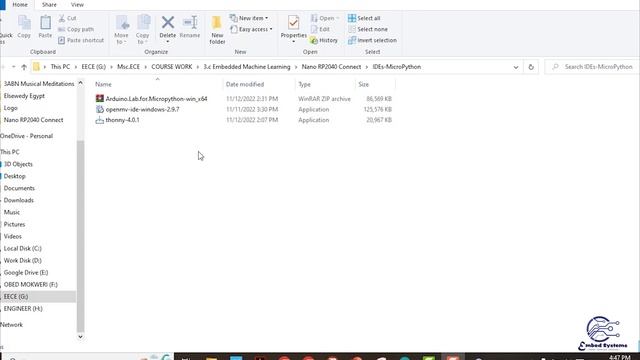Screen dimensions: 640x360
Task: Go up one folder level arrow
Action: click(24, 67)
